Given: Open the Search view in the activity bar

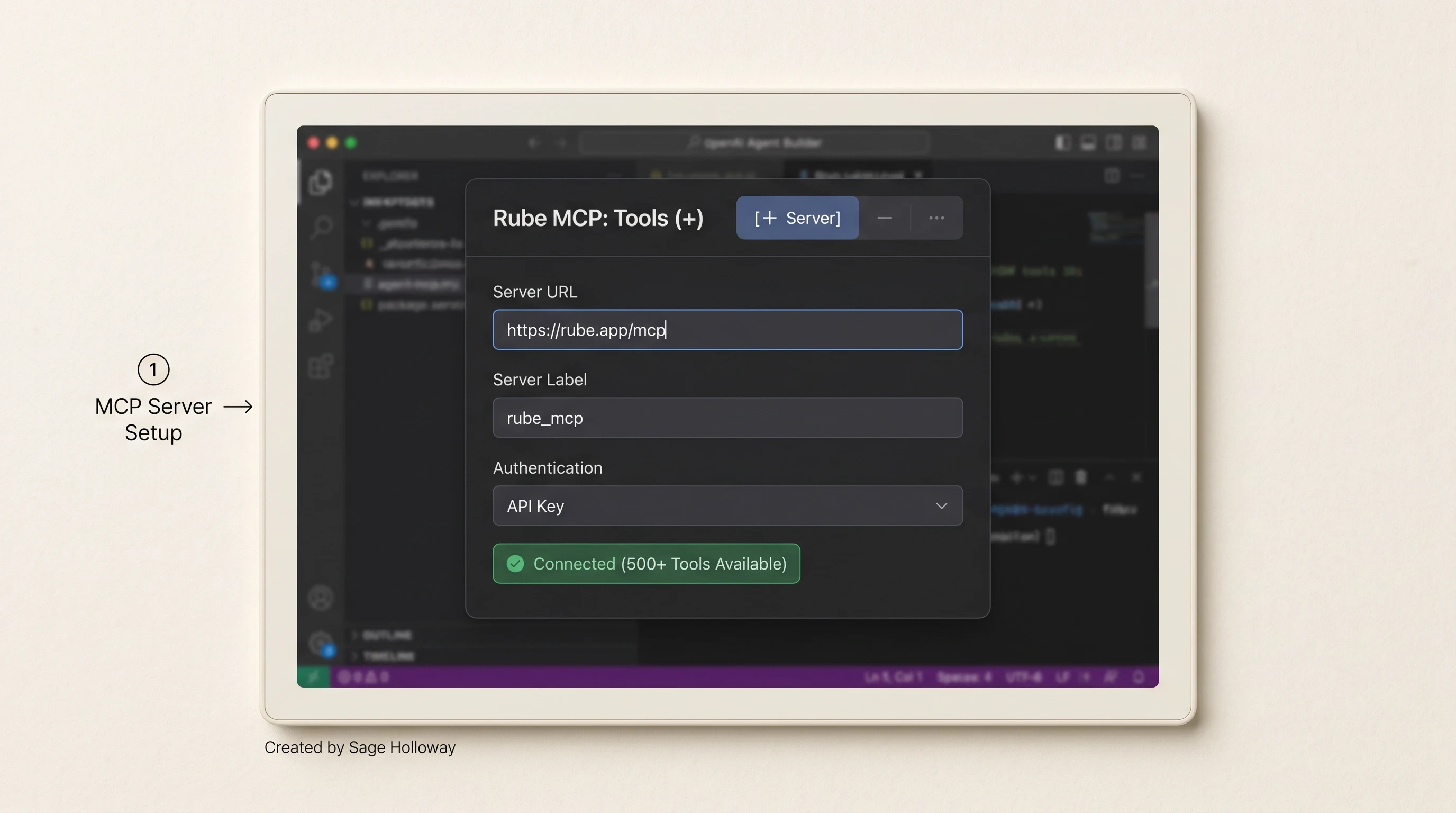Looking at the screenshot, I should [321, 228].
